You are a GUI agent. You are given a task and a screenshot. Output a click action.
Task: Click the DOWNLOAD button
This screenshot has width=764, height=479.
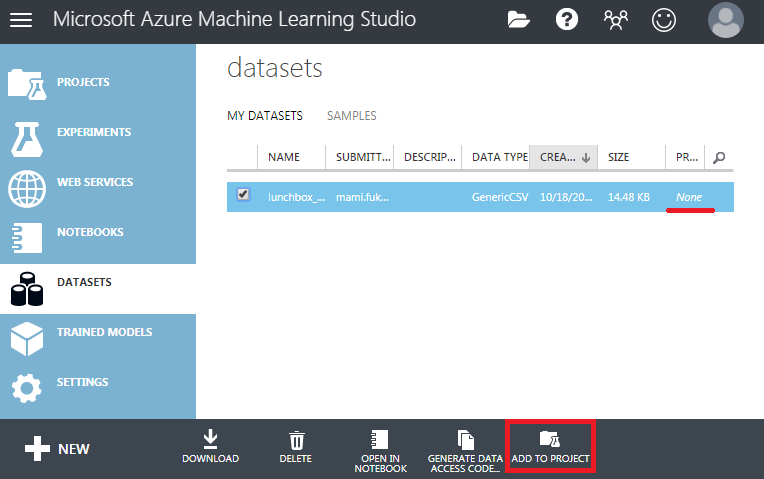coord(210,446)
